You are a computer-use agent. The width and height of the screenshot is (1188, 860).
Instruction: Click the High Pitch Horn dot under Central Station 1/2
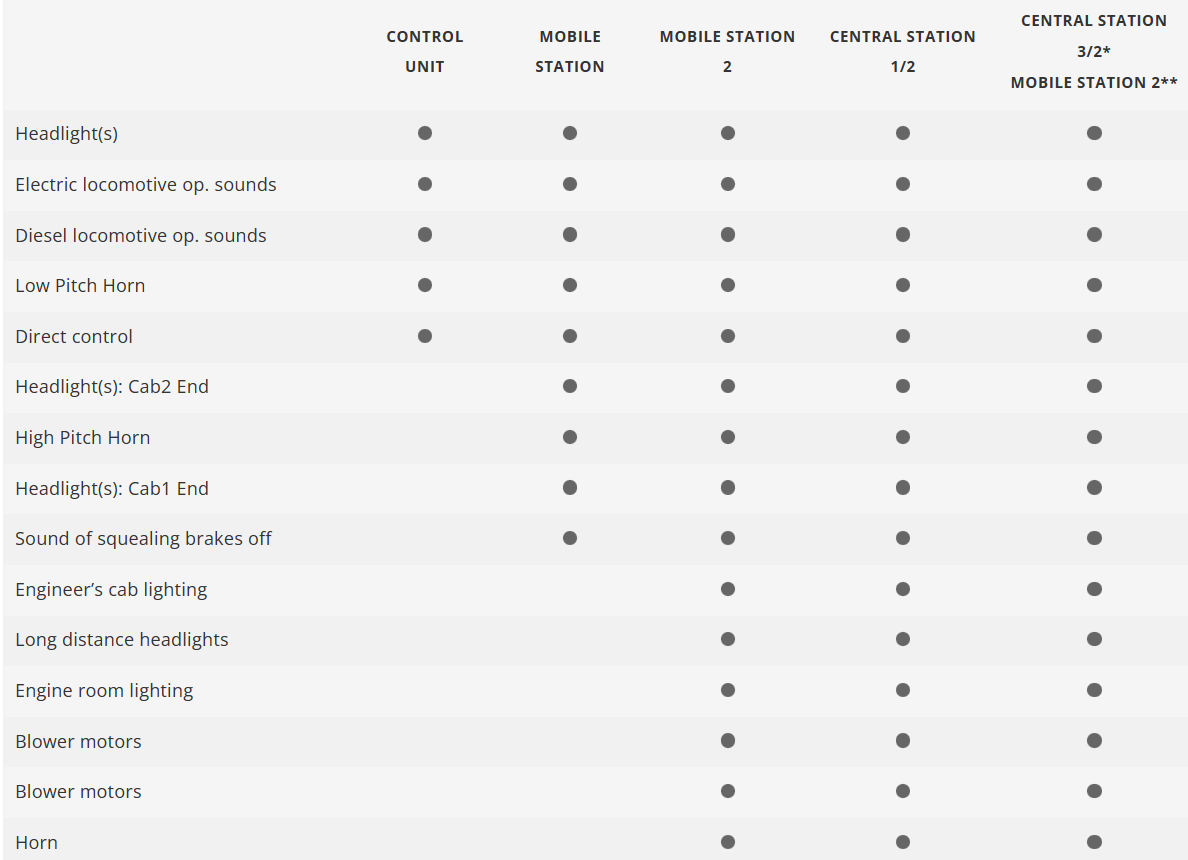tap(903, 437)
